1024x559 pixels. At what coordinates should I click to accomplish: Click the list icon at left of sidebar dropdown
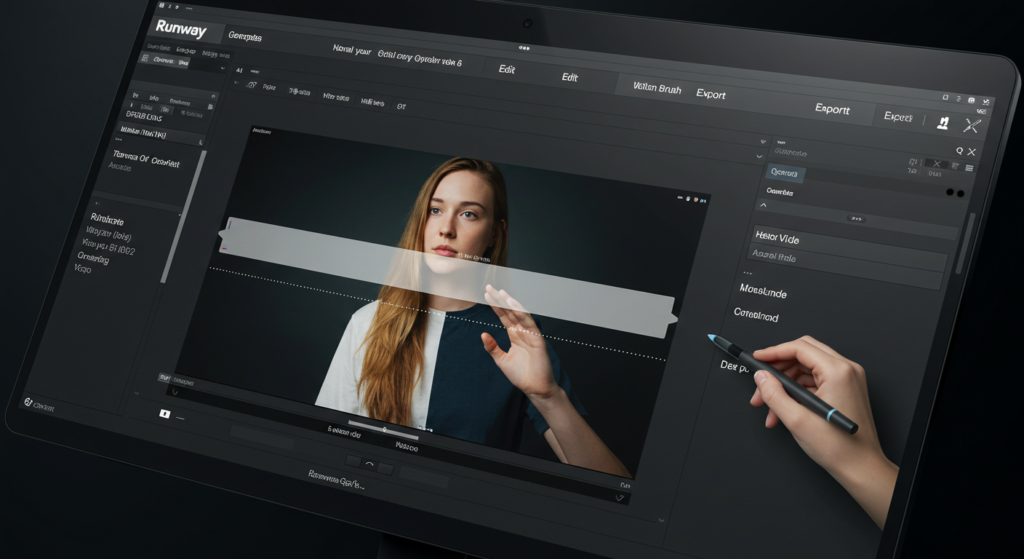(x=145, y=59)
